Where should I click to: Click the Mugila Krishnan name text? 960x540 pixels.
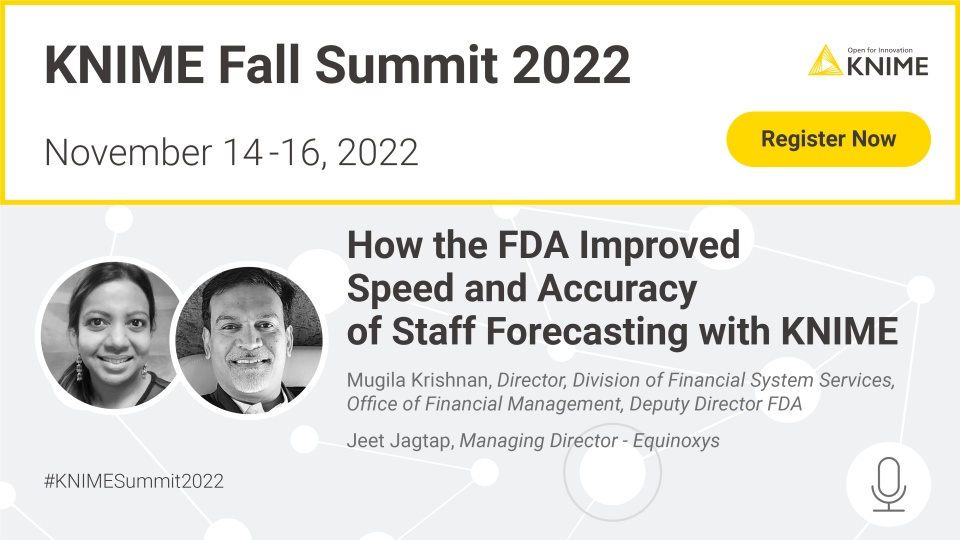coord(418,380)
